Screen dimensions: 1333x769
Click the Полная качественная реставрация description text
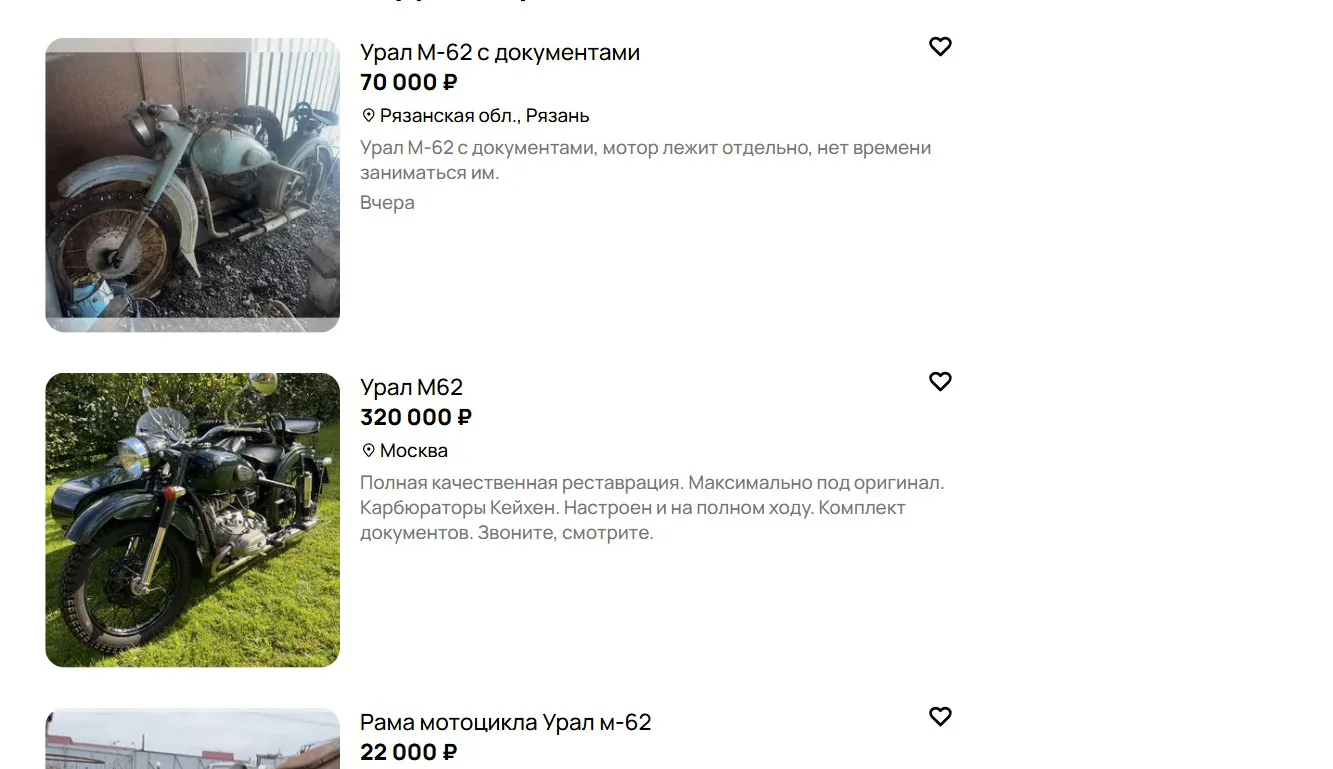652,508
